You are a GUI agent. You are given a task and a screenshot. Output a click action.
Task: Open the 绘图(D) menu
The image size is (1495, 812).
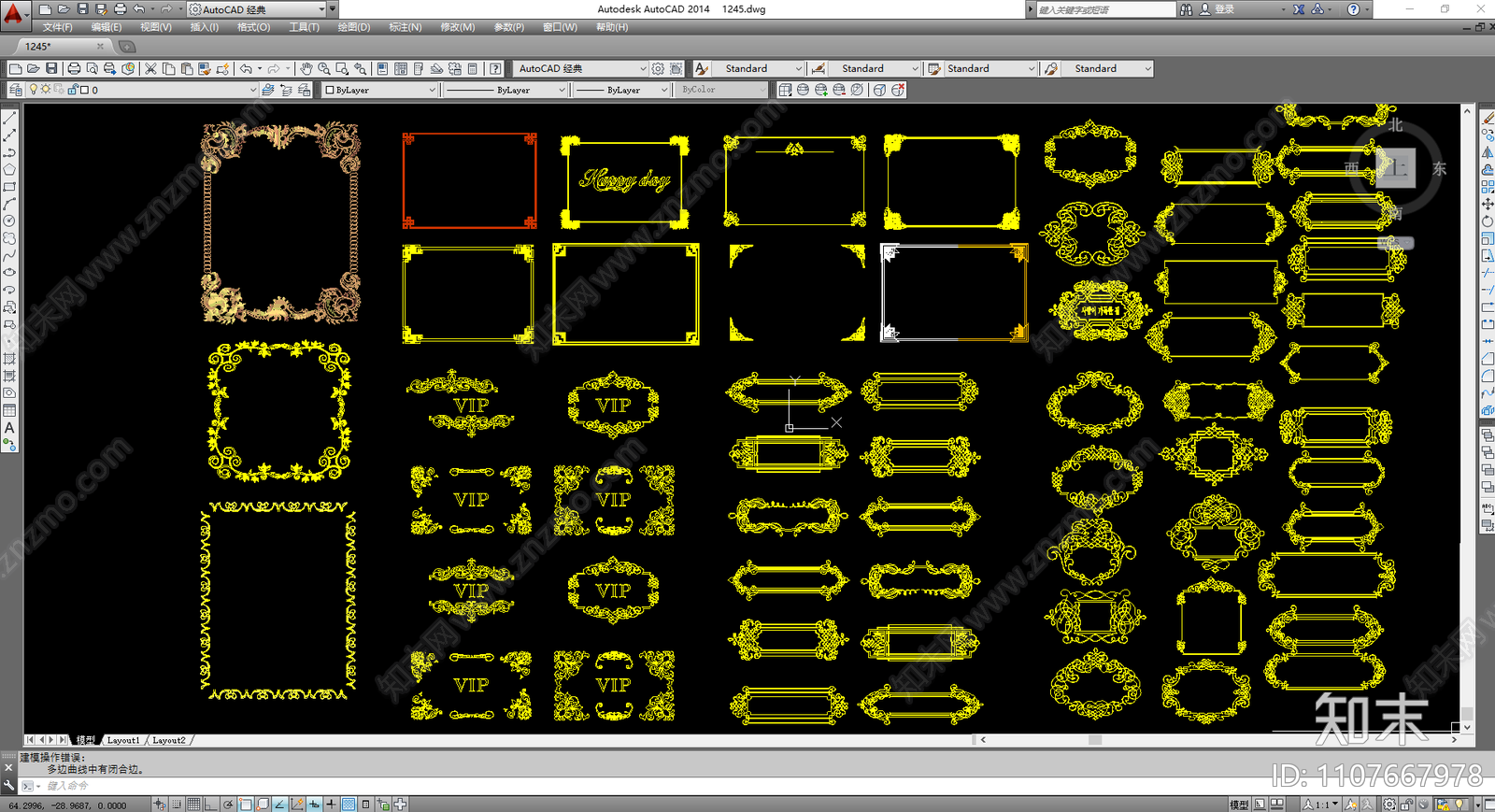(353, 27)
